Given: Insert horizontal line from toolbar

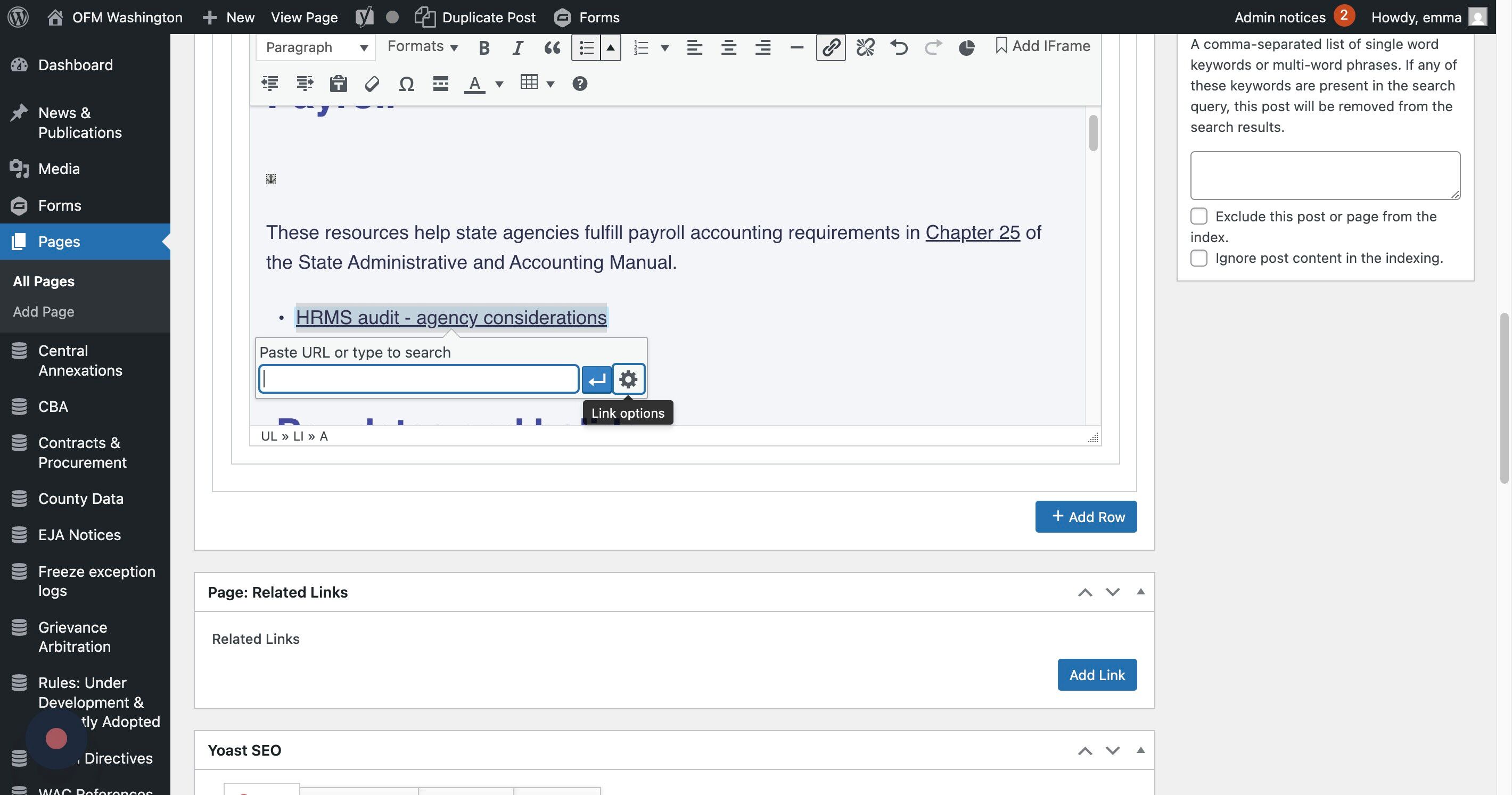Looking at the screenshot, I should click(x=796, y=47).
